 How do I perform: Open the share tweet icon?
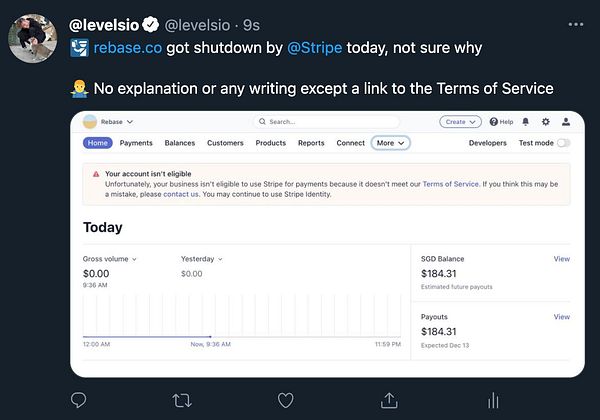click(389, 400)
